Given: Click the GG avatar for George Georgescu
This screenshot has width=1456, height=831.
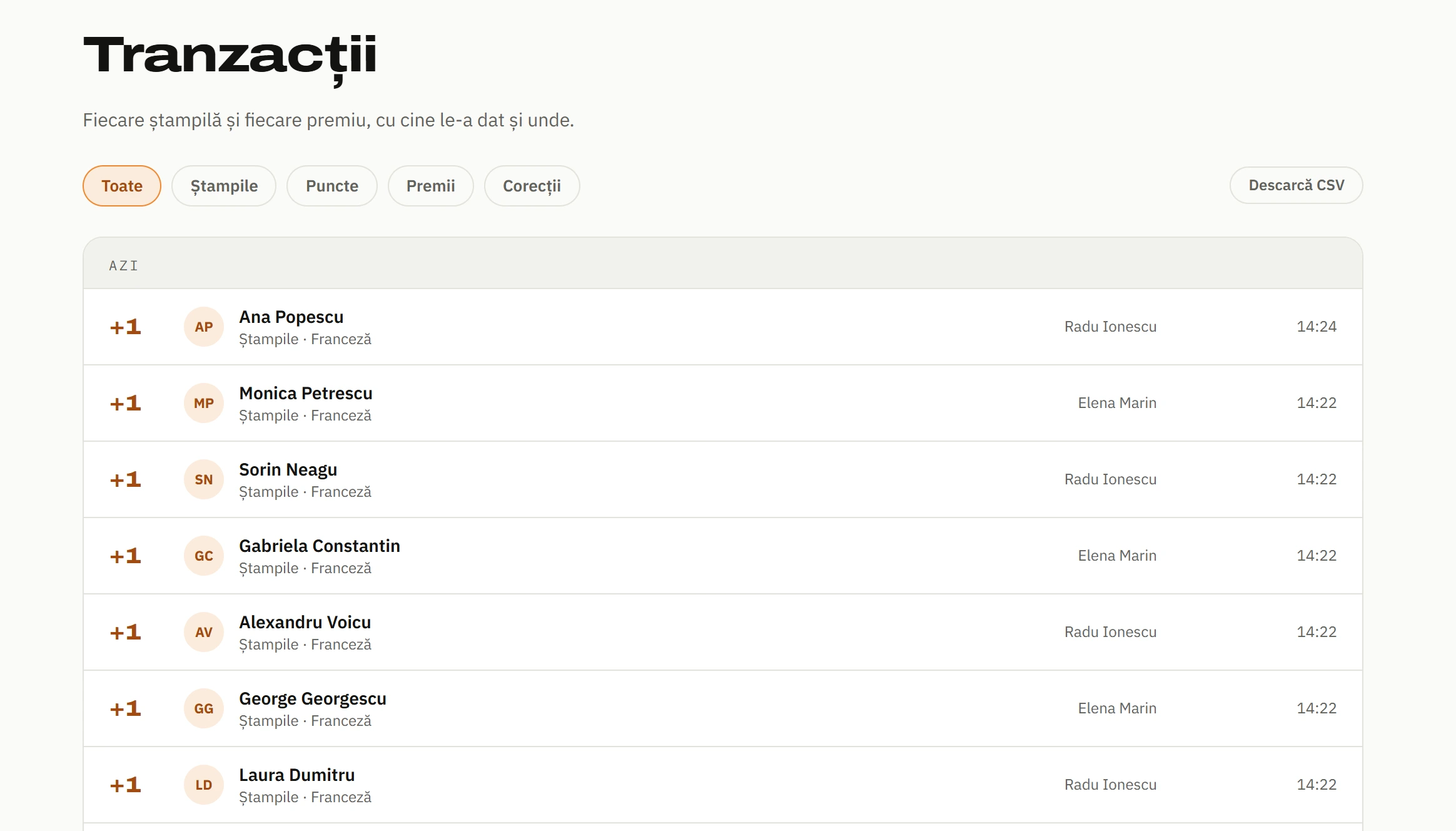Looking at the screenshot, I should (204, 708).
